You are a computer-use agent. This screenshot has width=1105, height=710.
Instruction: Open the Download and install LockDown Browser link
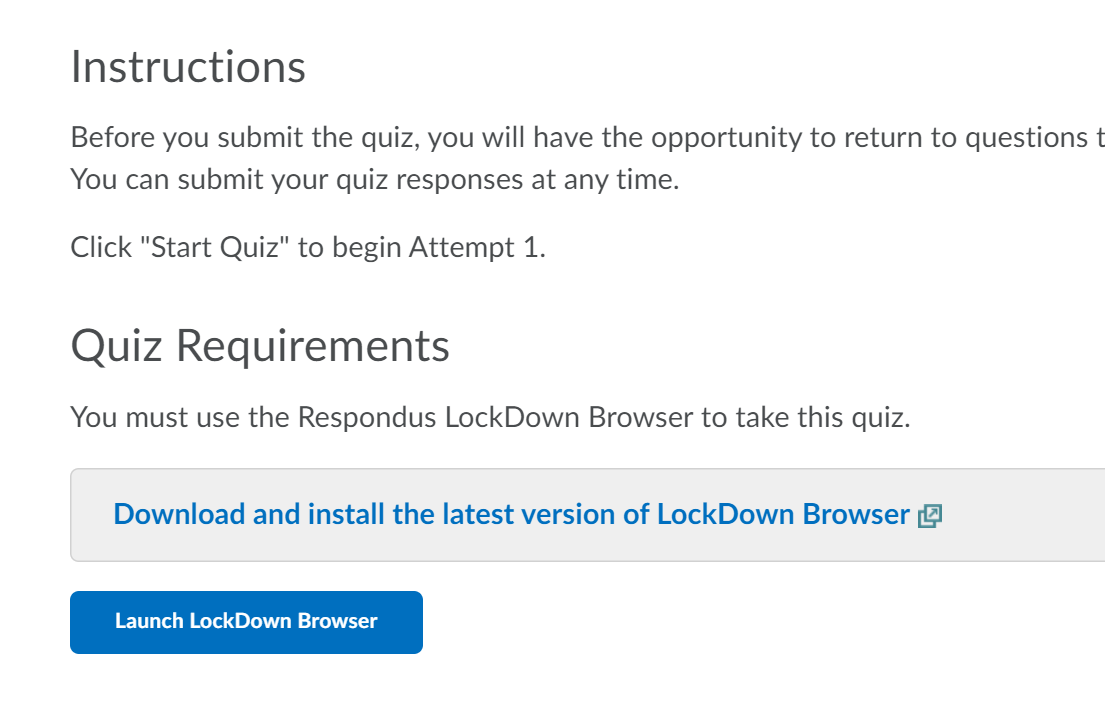pyautogui.click(x=511, y=515)
